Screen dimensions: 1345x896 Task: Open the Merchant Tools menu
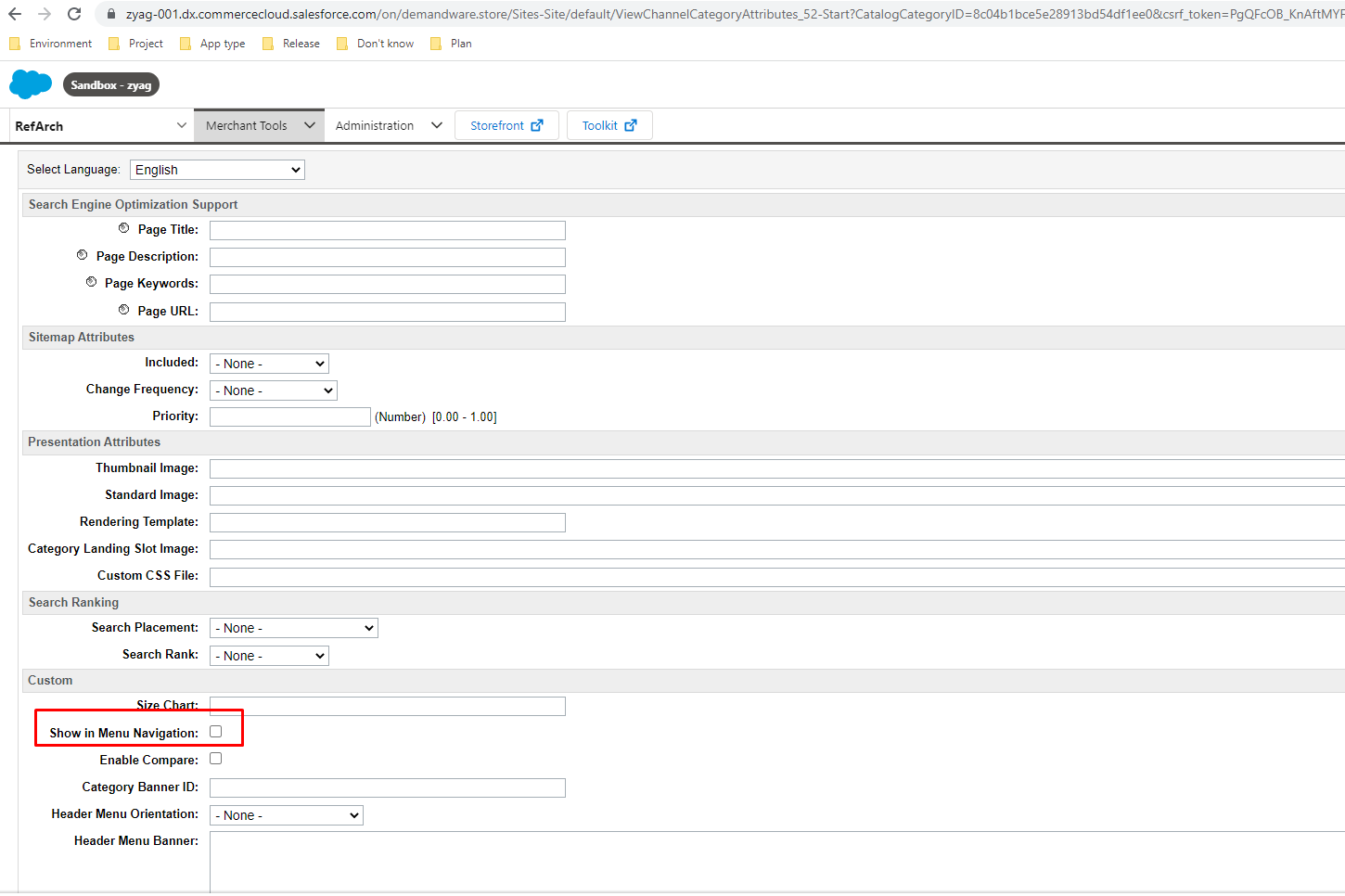click(x=259, y=125)
